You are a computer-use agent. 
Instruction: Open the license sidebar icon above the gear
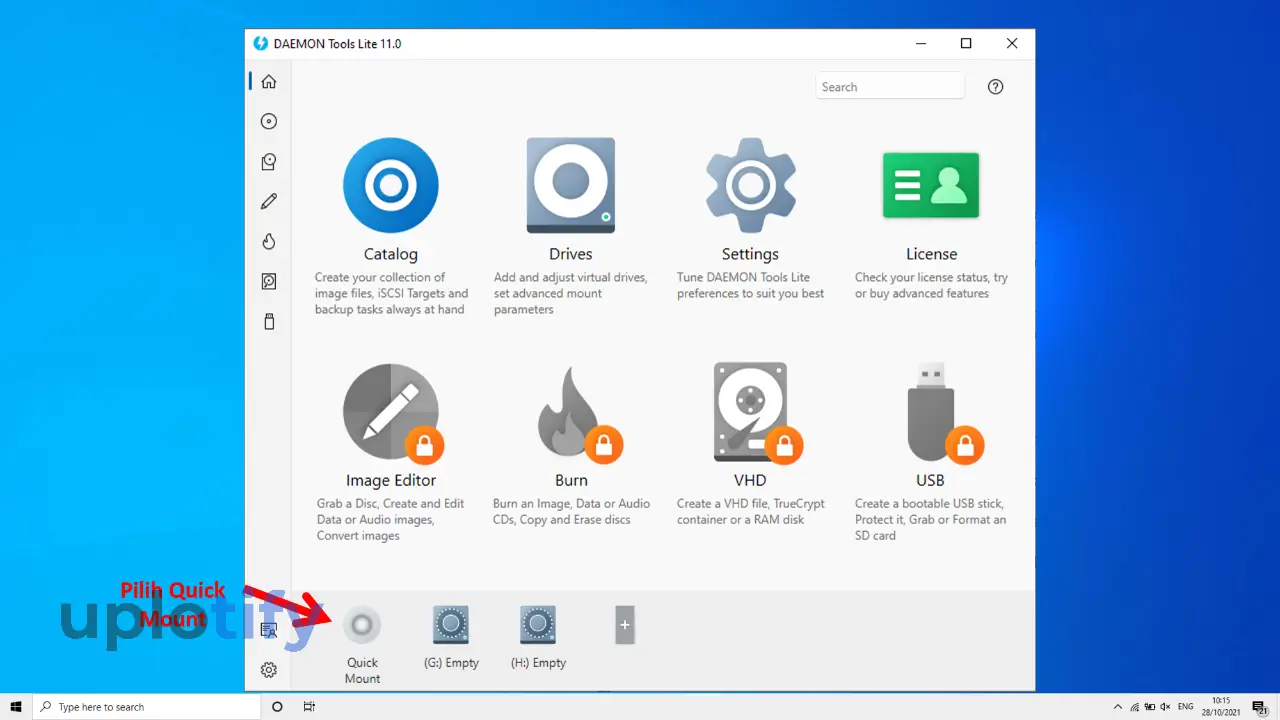click(x=268, y=630)
